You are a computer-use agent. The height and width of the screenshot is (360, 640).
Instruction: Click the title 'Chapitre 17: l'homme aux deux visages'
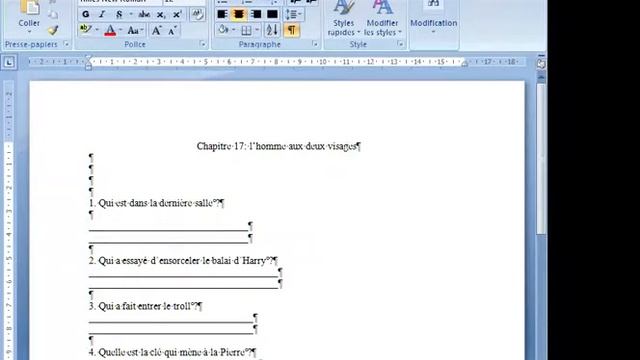(x=277, y=146)
